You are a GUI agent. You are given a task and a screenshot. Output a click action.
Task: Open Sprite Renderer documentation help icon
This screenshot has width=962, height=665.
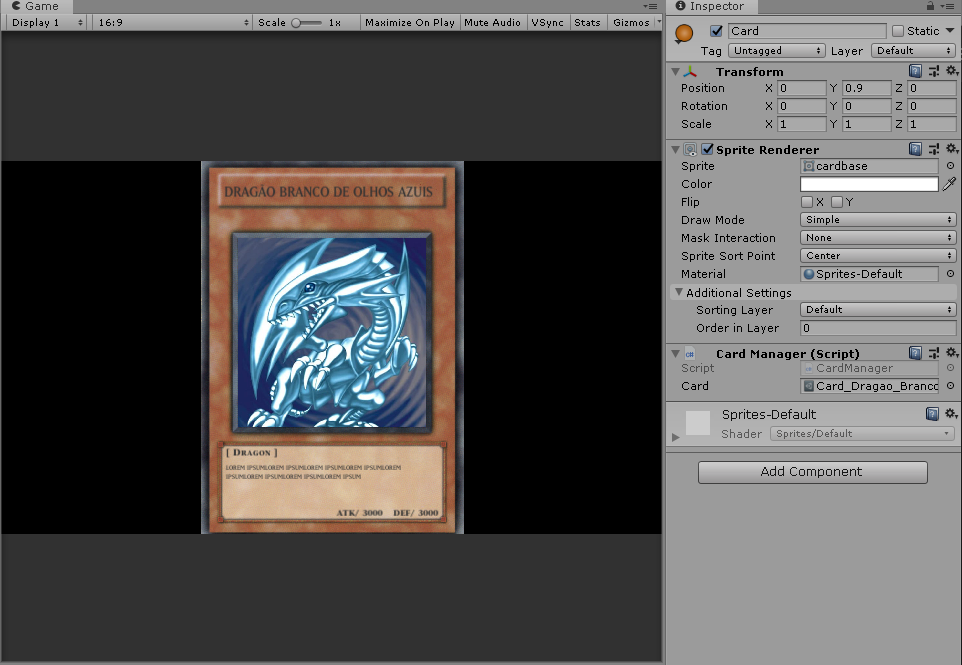pyautogui.click(x=914, y=148)
